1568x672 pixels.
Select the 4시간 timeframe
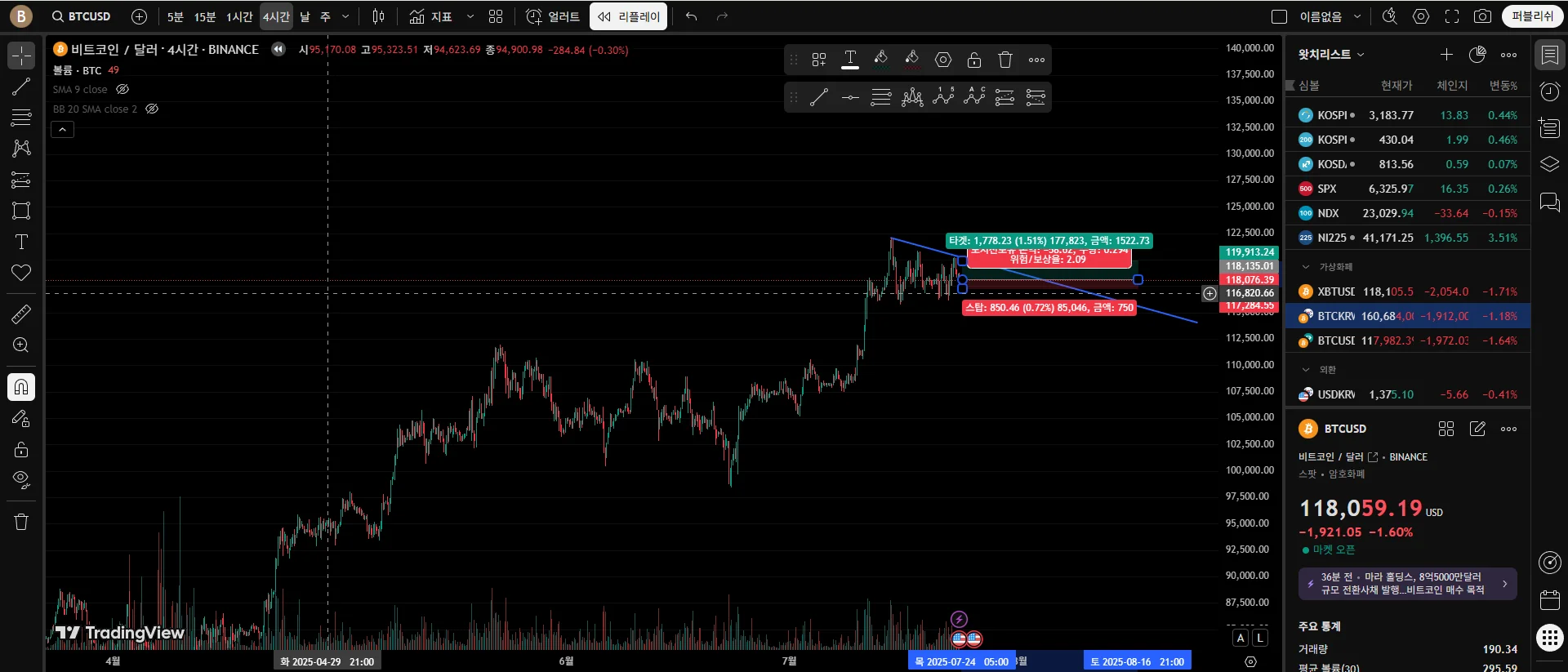click(x=276, y=16)
